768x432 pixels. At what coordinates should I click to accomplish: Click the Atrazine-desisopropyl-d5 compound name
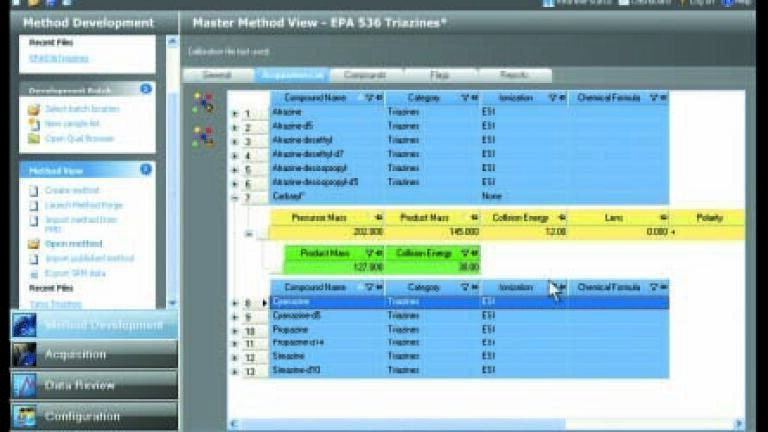pos(315,182)
